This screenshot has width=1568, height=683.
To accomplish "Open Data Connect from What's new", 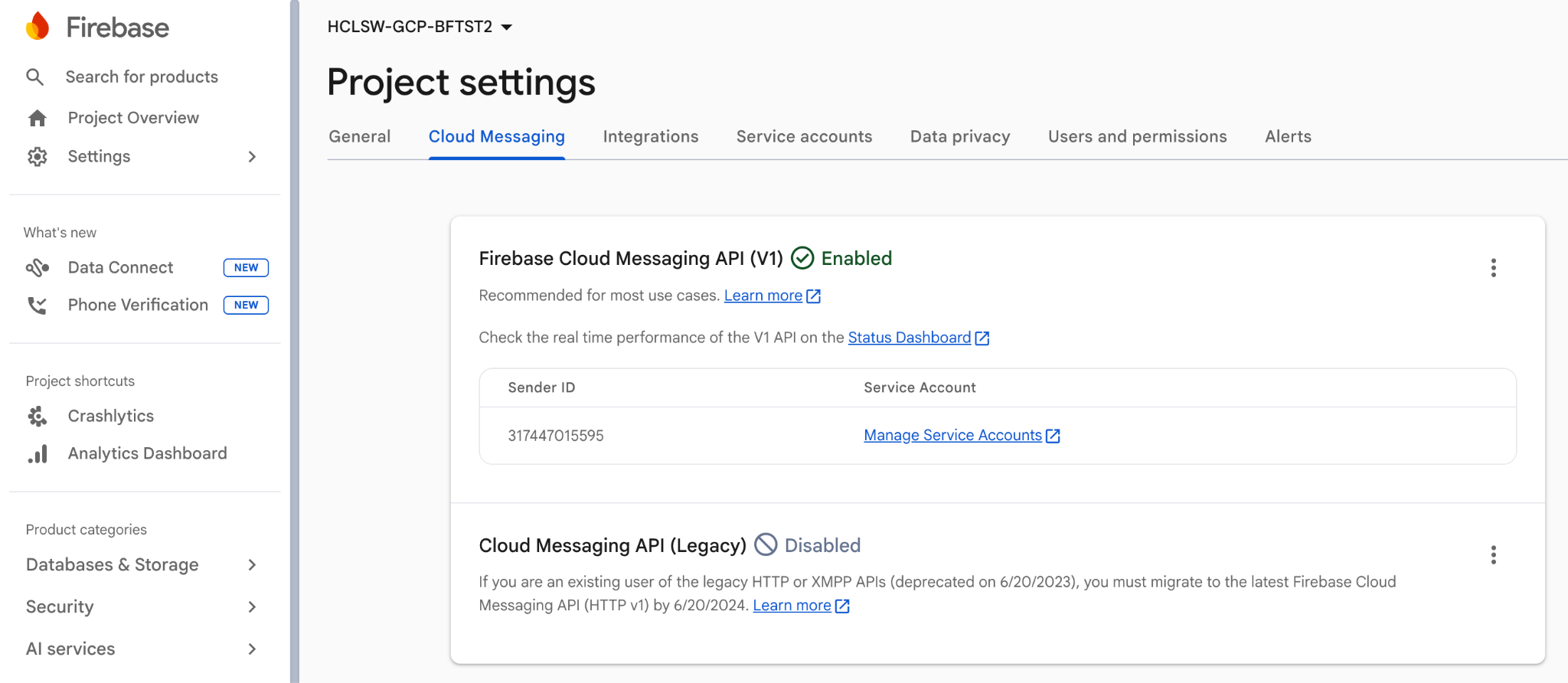I will point(120,267).
